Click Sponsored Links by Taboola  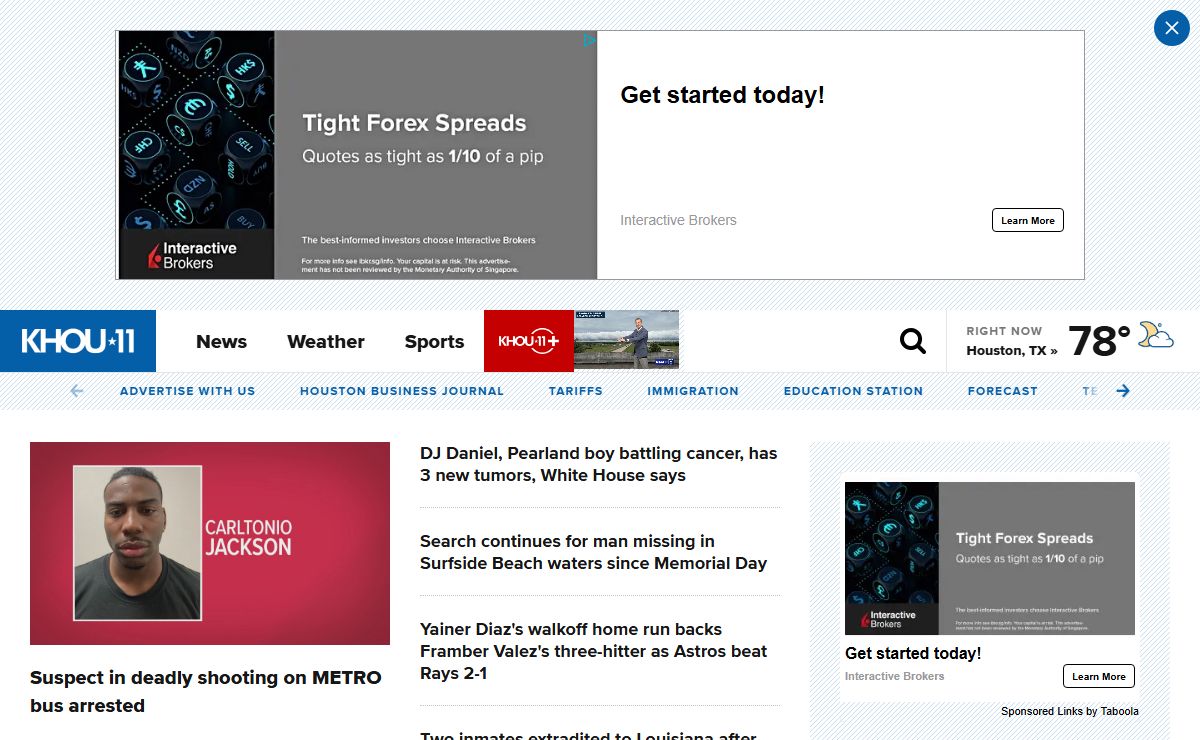coord(1070,711)
